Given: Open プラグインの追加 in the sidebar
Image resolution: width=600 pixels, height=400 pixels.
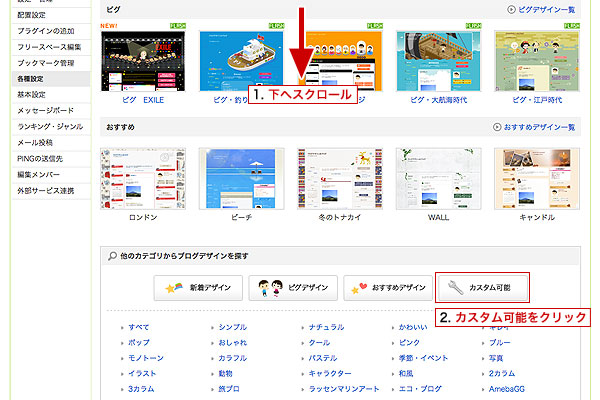Looking at the screenshot, I should pyautogui.click(x=46, y=31).
